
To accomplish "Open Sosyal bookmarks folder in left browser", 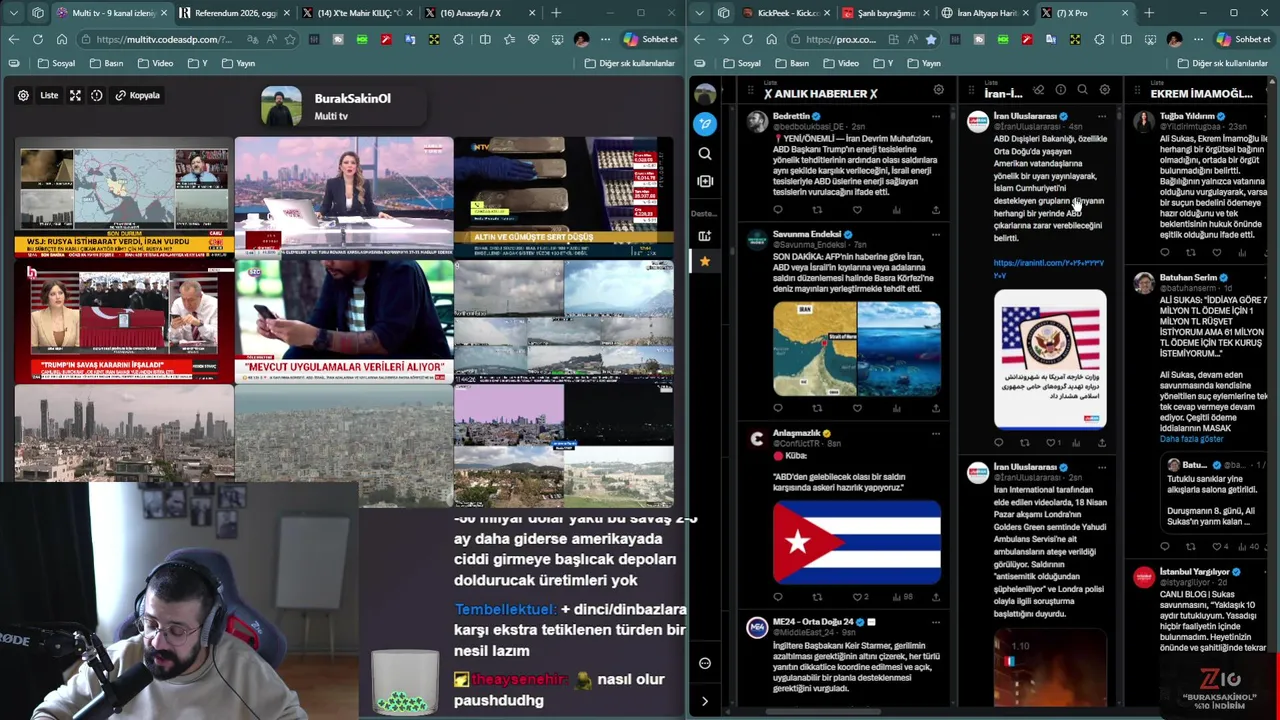I will click(56, 63).
